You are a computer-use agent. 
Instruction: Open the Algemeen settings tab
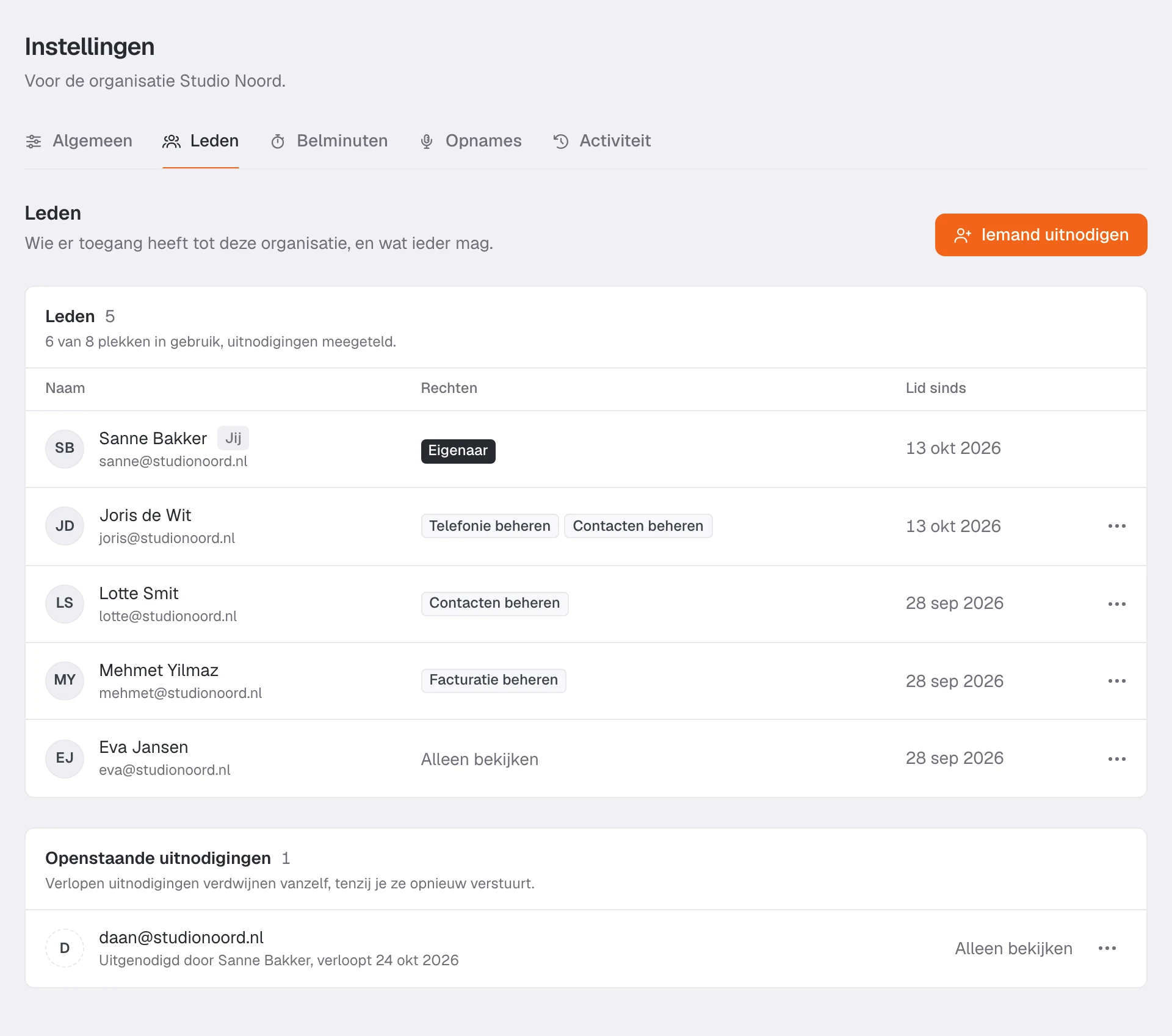(79, 141)
